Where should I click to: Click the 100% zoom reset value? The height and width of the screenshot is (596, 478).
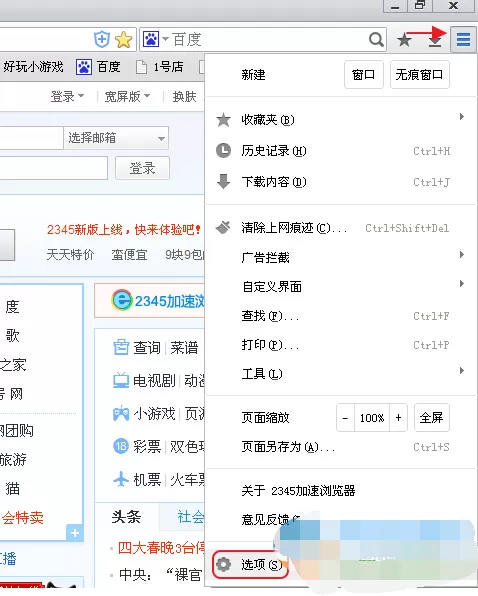click(x=372, y=418)
